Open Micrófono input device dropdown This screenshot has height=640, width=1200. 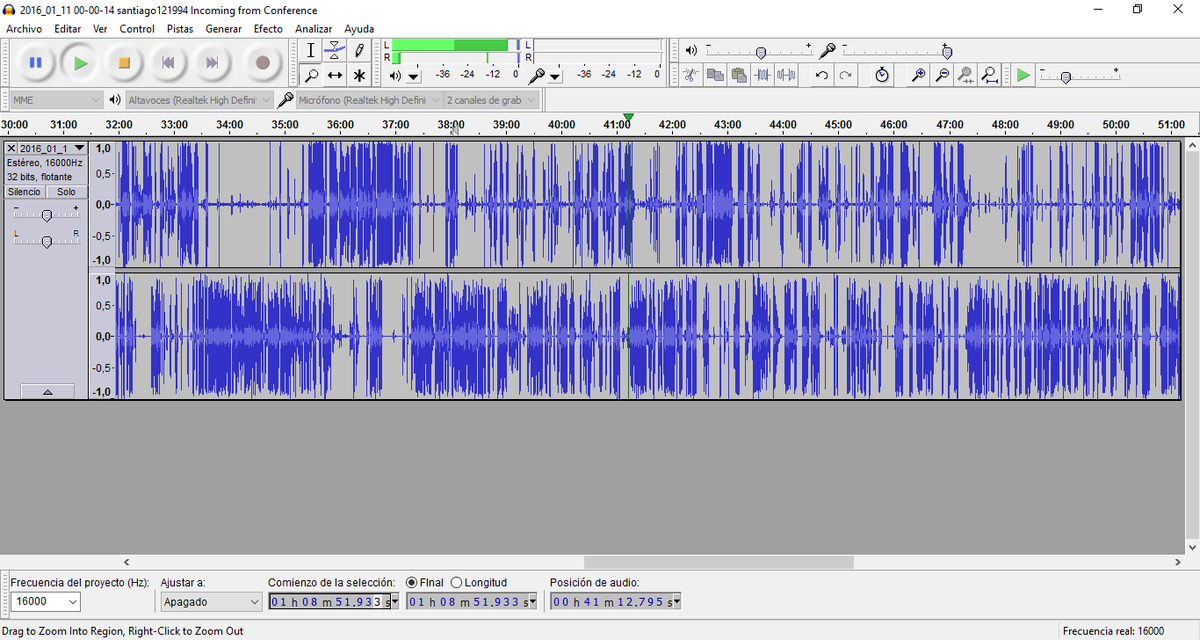[368, 100]
